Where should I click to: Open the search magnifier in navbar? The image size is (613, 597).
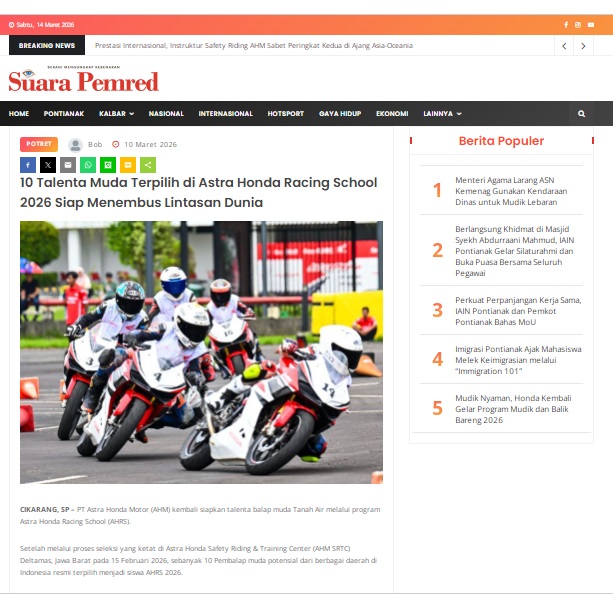coord(581,114)
